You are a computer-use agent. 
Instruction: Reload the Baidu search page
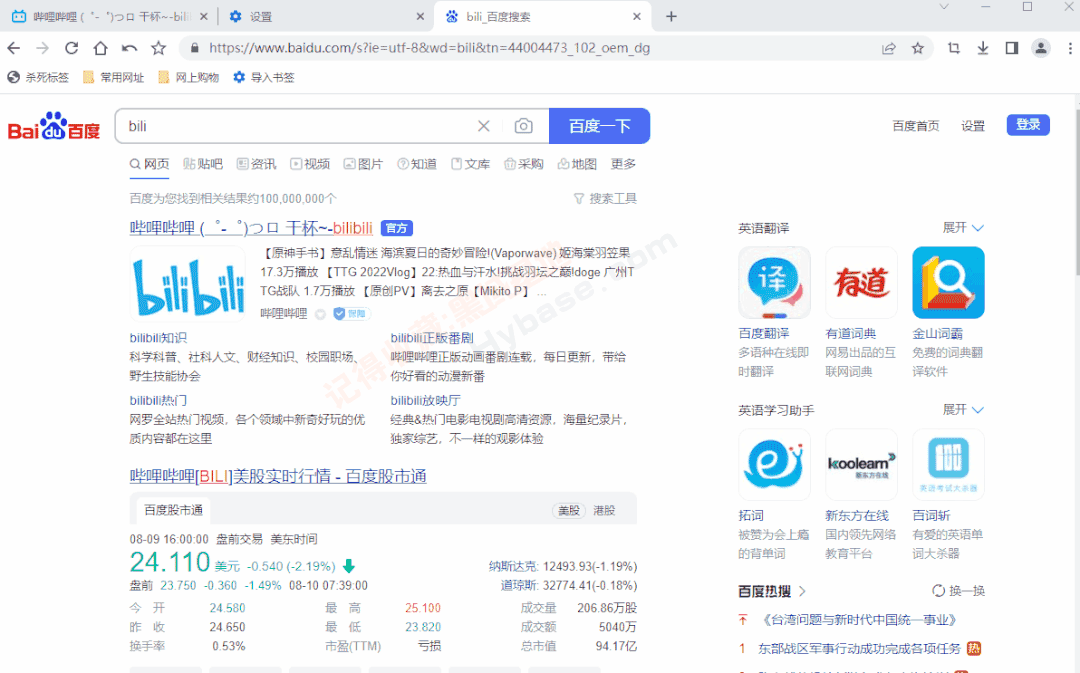pyautogui.click(x=72, y=48)
